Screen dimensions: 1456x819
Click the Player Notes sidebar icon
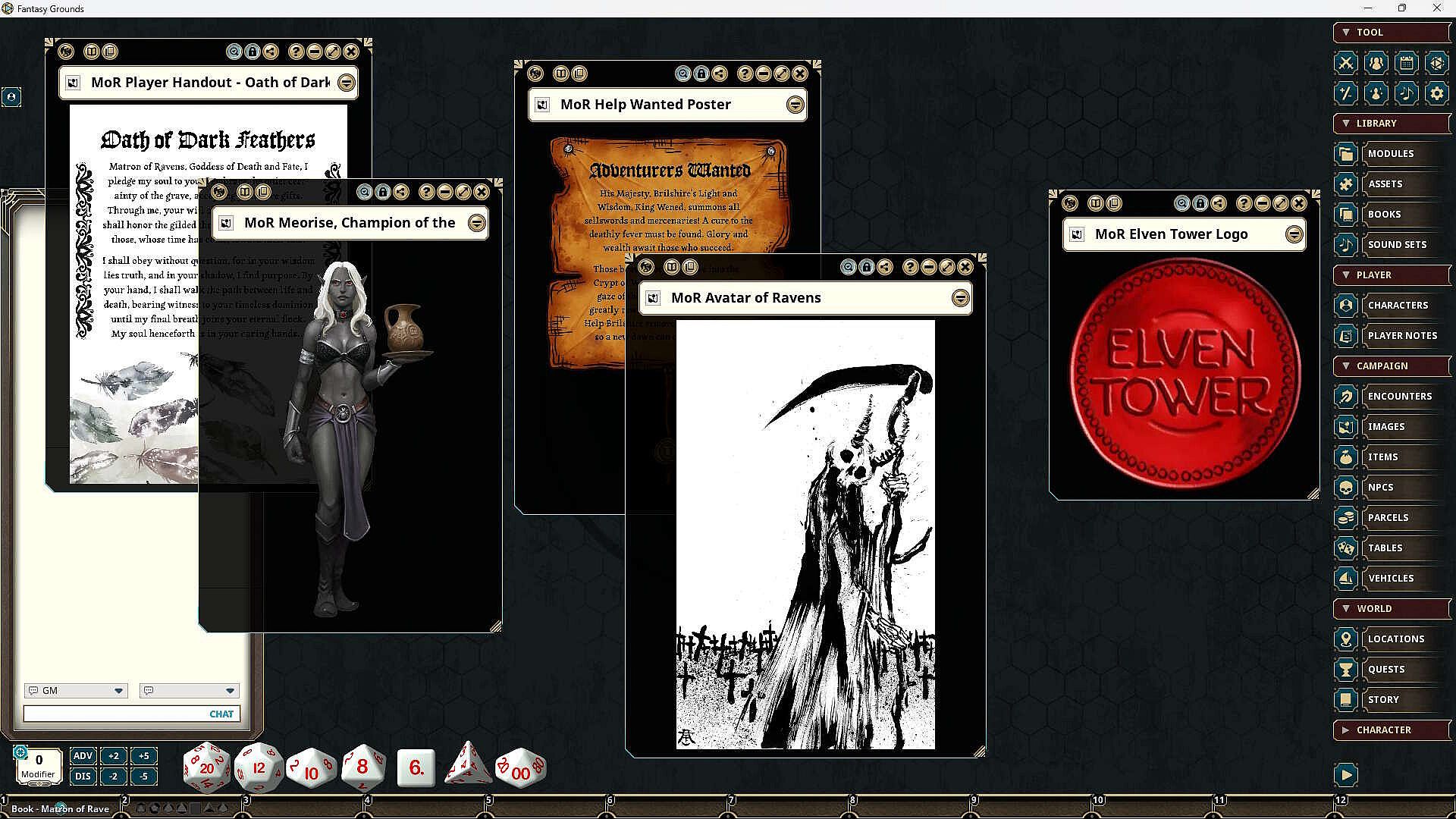(1346, 336)
